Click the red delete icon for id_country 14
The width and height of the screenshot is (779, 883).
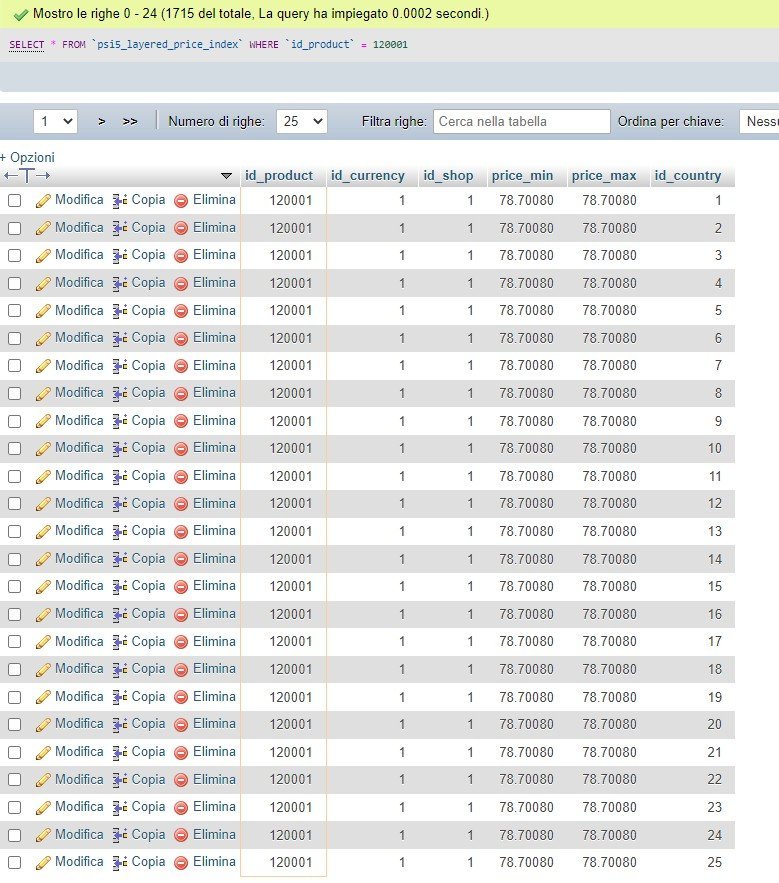181,559
